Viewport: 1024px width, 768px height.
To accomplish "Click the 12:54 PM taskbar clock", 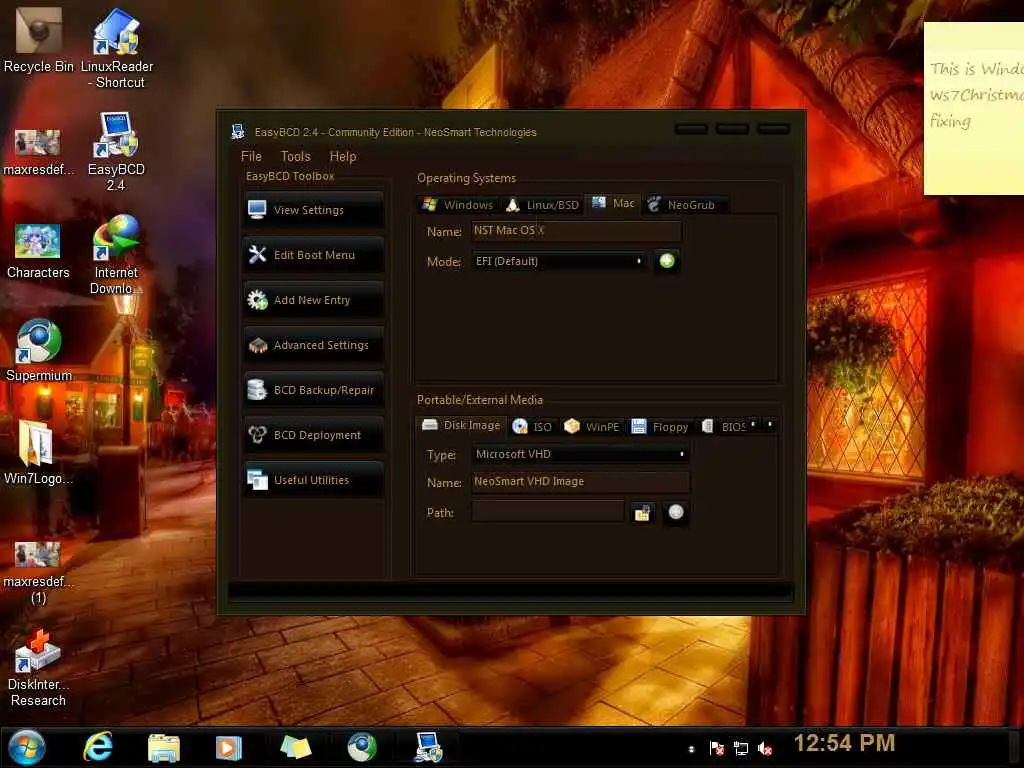I will point(844,743).
